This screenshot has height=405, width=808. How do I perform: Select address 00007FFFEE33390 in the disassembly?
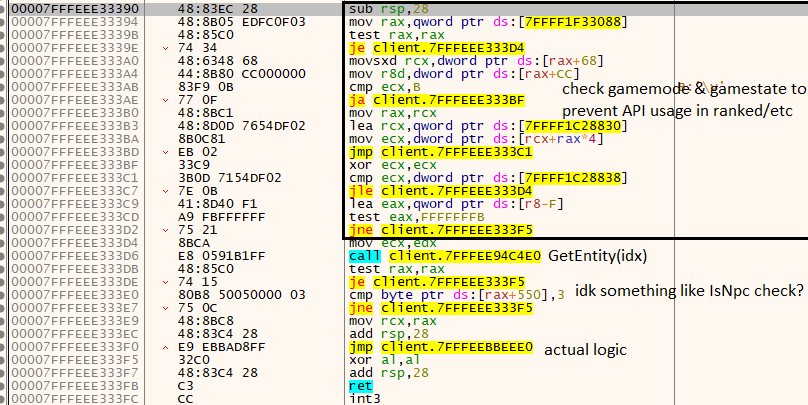tap(75, 9)
